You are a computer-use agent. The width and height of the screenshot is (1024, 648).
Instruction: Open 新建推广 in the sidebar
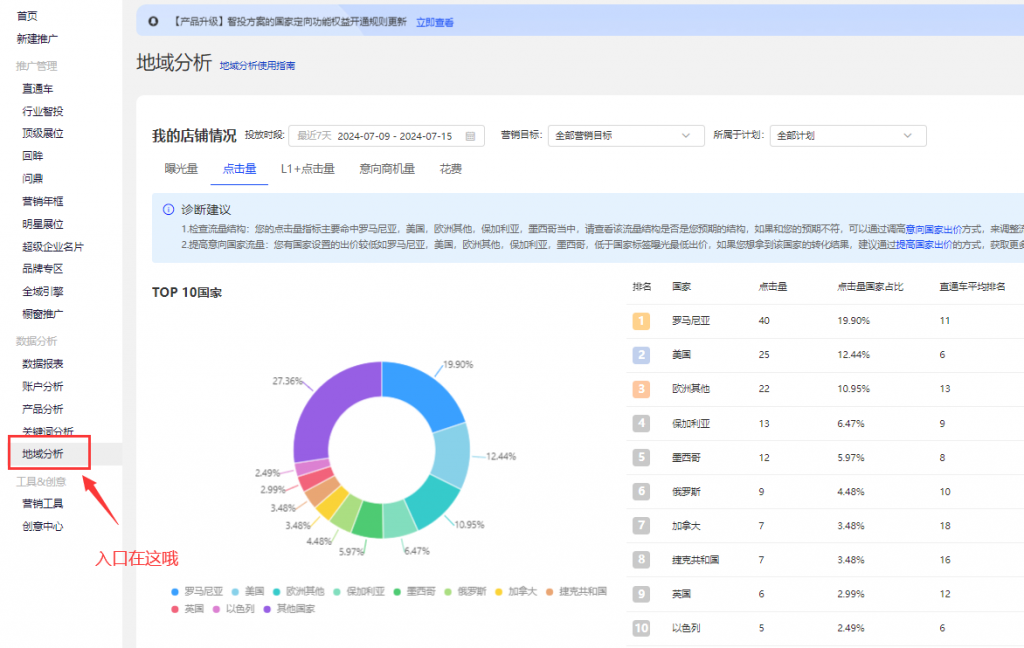[x=37, y=39]
